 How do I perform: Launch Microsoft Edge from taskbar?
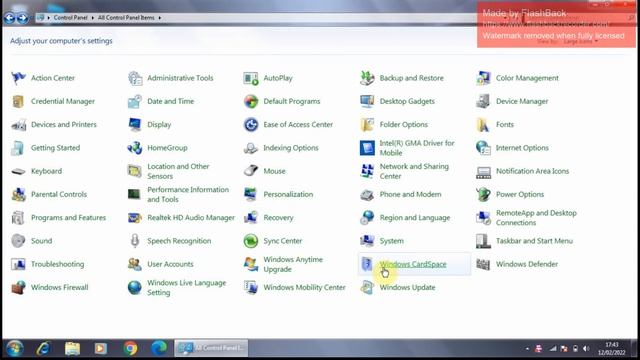[x=159, y=349]
